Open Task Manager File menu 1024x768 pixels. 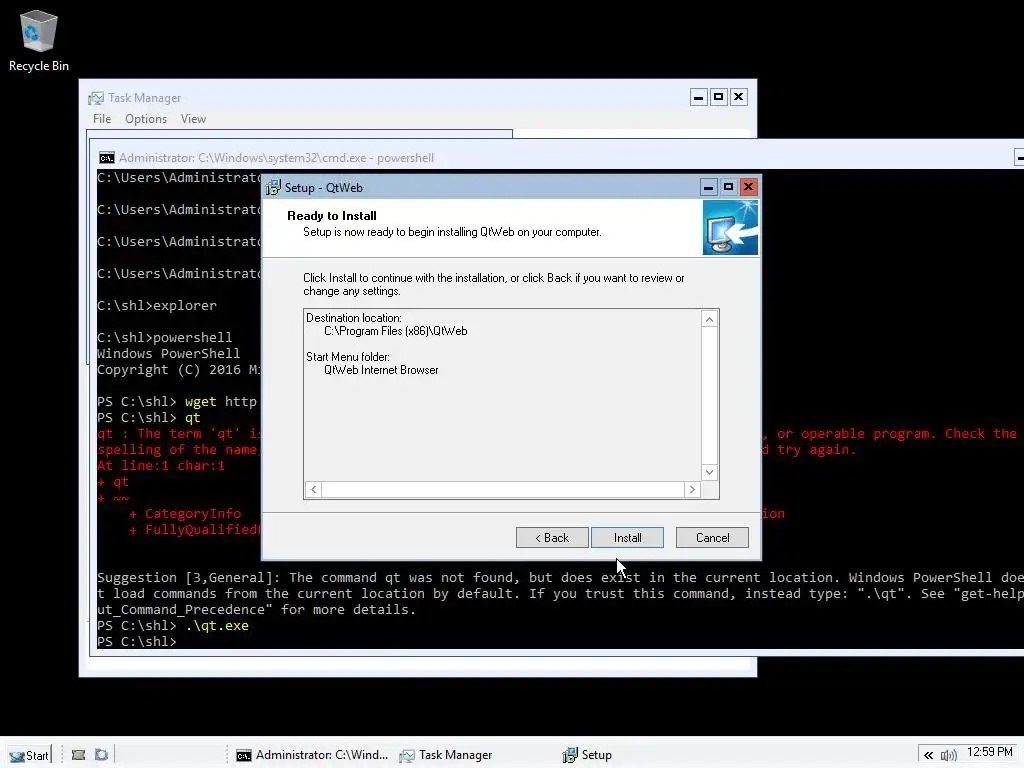[x=102, y=119]
